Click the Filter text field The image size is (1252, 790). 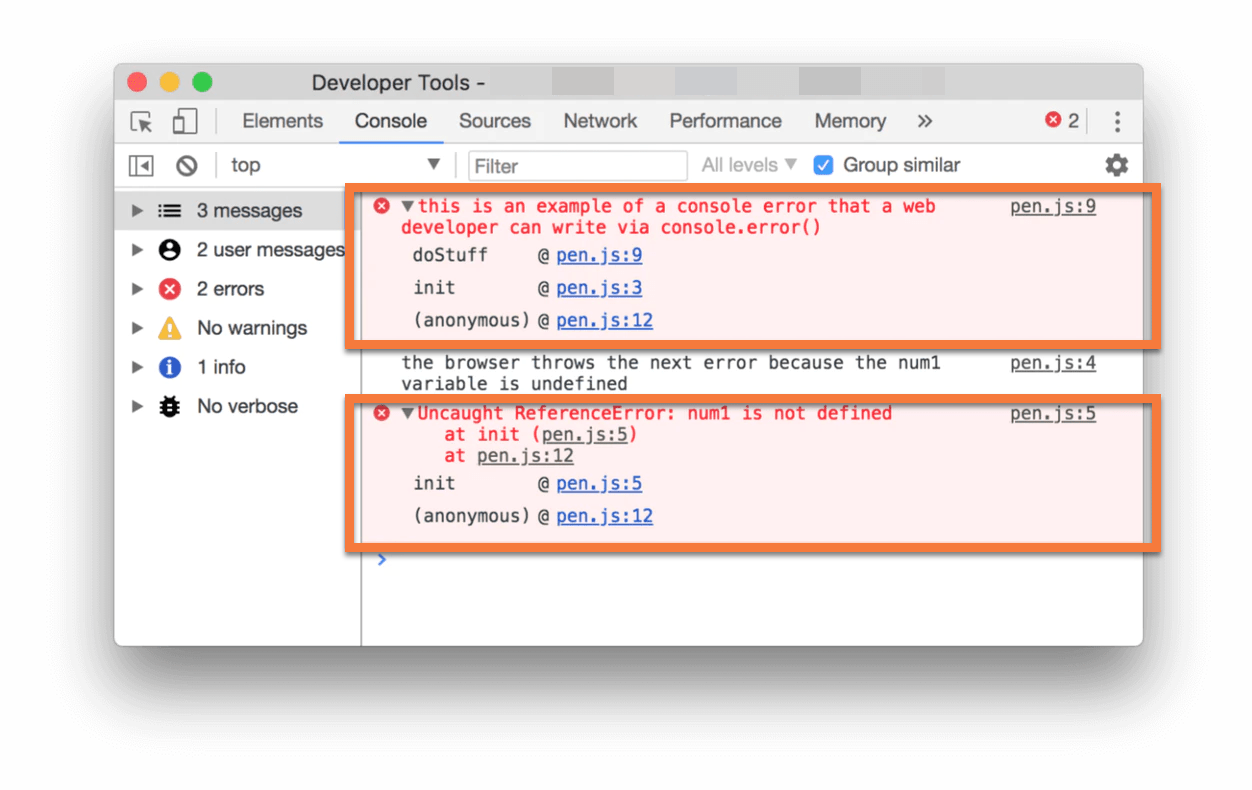coord(578,166)
